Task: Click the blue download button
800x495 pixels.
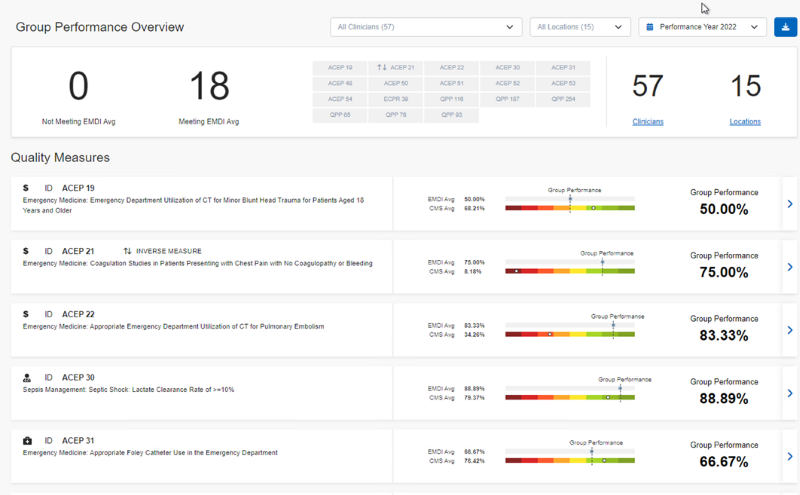Action: pyautogui.click(x=785, y=27)
